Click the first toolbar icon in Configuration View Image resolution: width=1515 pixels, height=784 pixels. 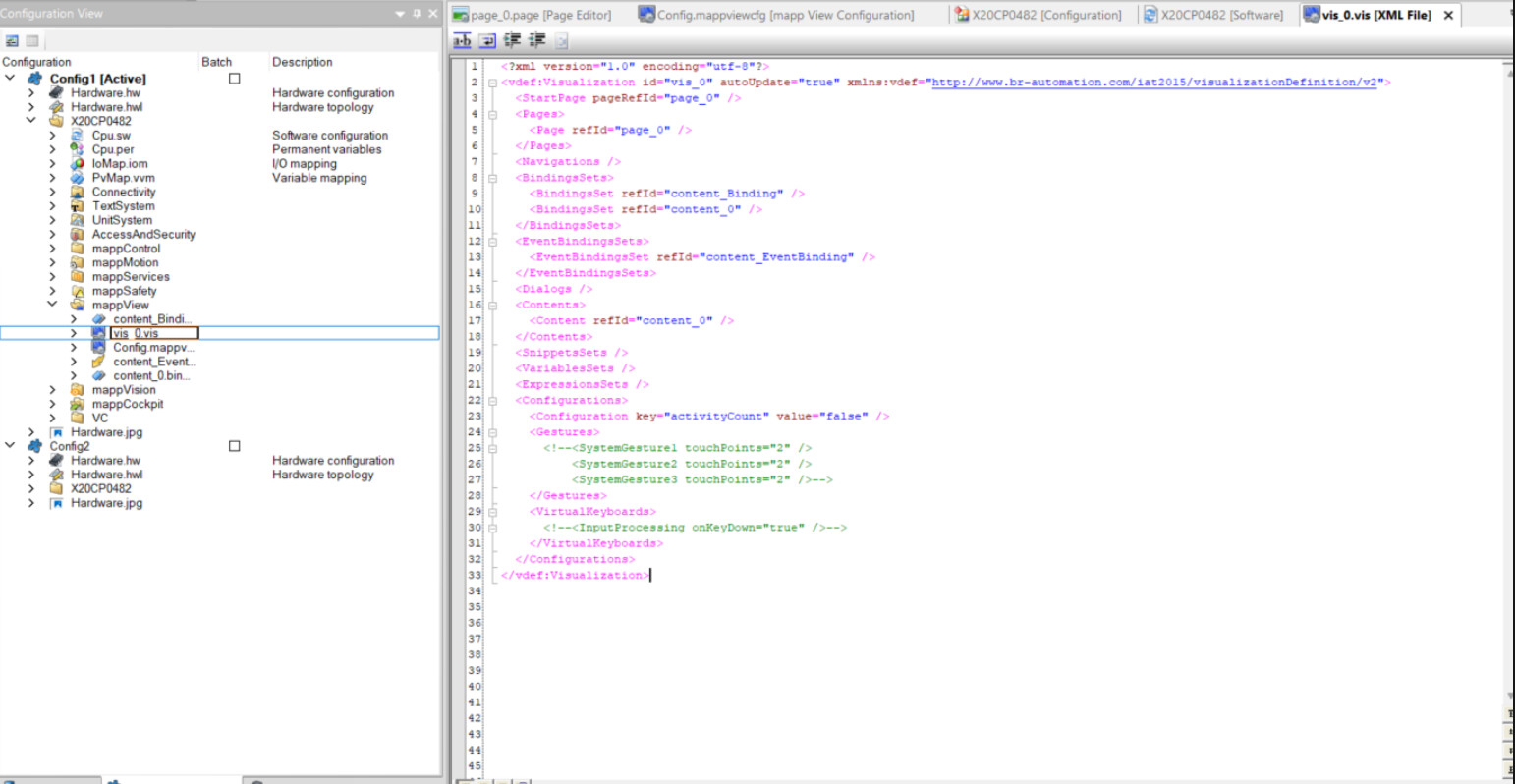pyautogui.click(x=12, y=41)
